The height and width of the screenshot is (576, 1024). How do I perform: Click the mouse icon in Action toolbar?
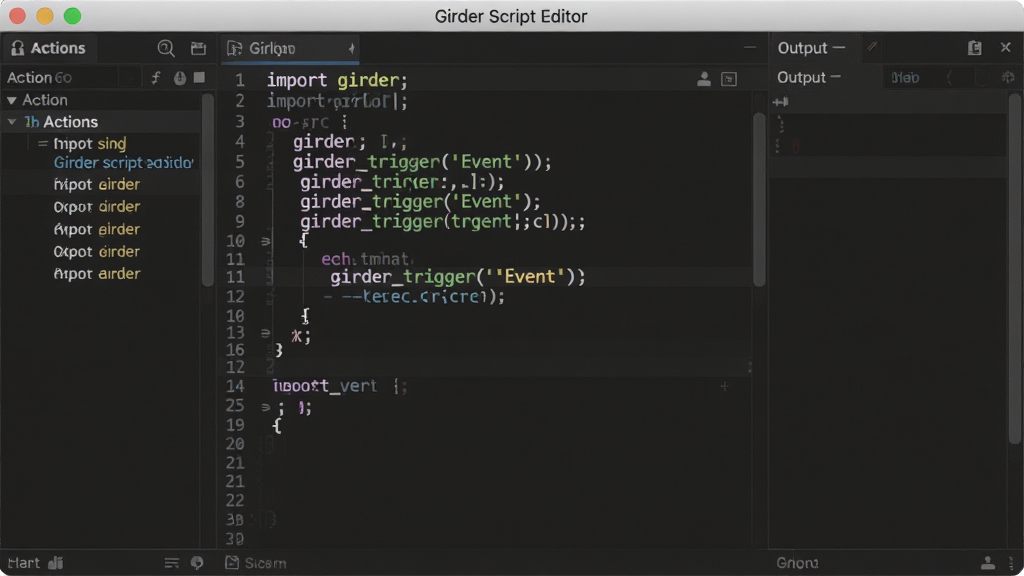click(180, 78)
